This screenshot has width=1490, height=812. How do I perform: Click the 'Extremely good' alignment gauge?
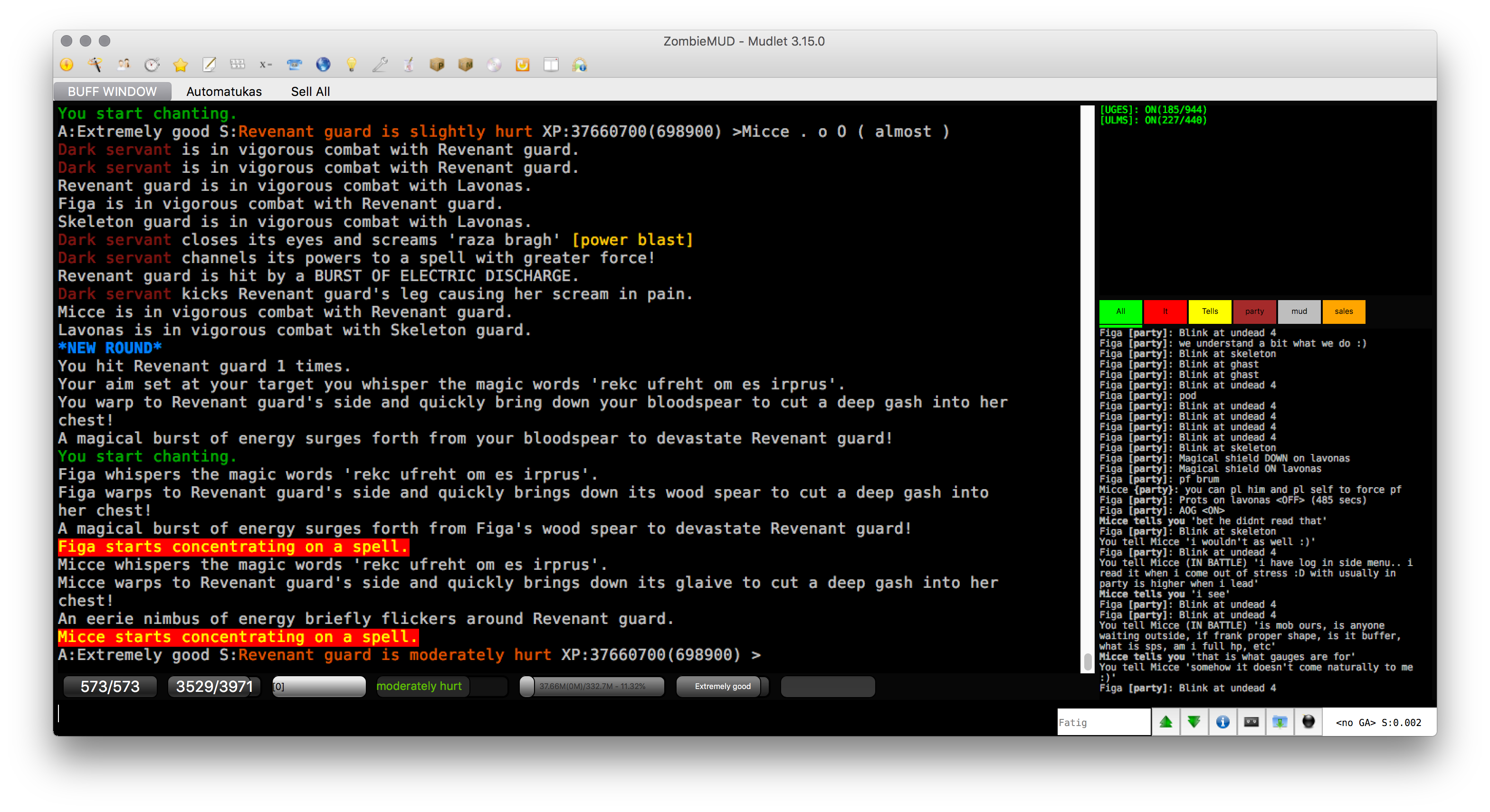tap(723, 687)
